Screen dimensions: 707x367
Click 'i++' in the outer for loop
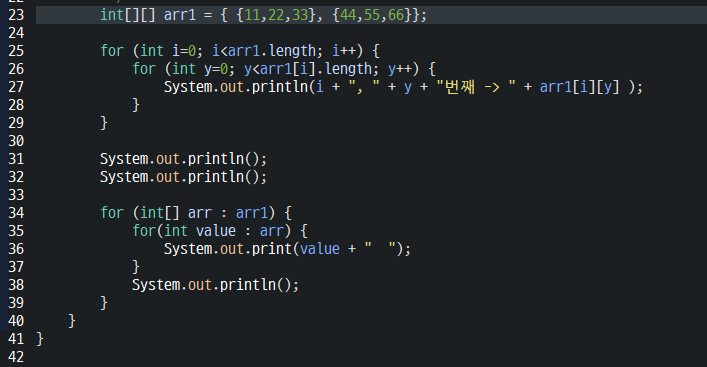[x=344, y=51]
